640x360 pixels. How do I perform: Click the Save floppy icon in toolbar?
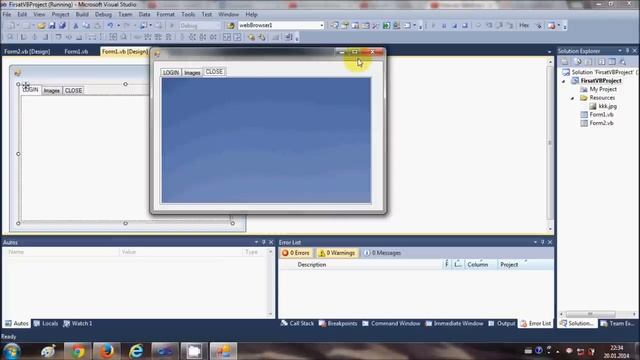[52, 26]
